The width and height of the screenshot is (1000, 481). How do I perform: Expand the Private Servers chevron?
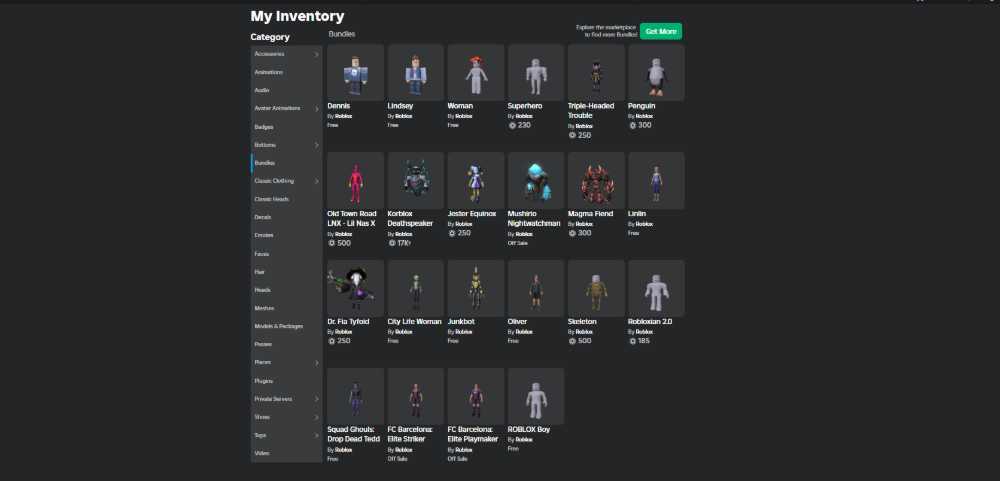click(316, 399)
